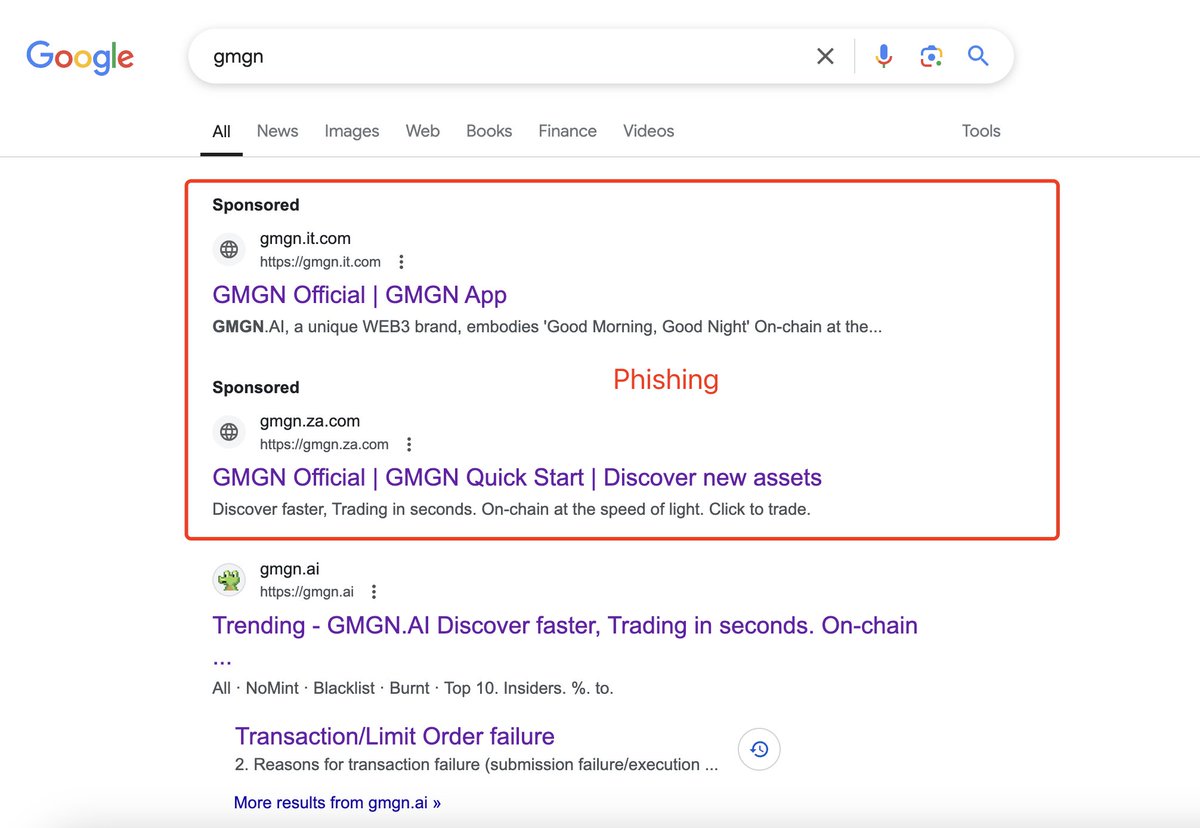
Task: Click the https://gmgn.za.com URL text
Action: click(x=324, y=445)
